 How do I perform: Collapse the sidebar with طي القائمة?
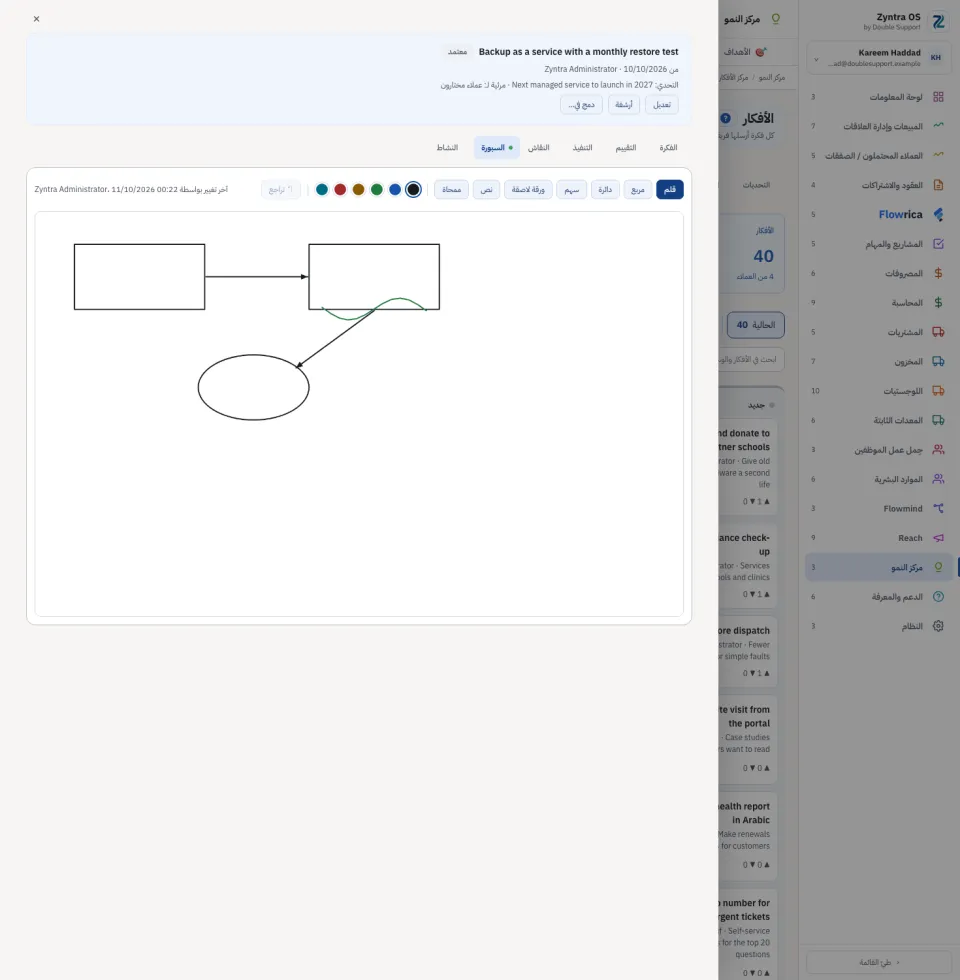click(x=879, y=962)
